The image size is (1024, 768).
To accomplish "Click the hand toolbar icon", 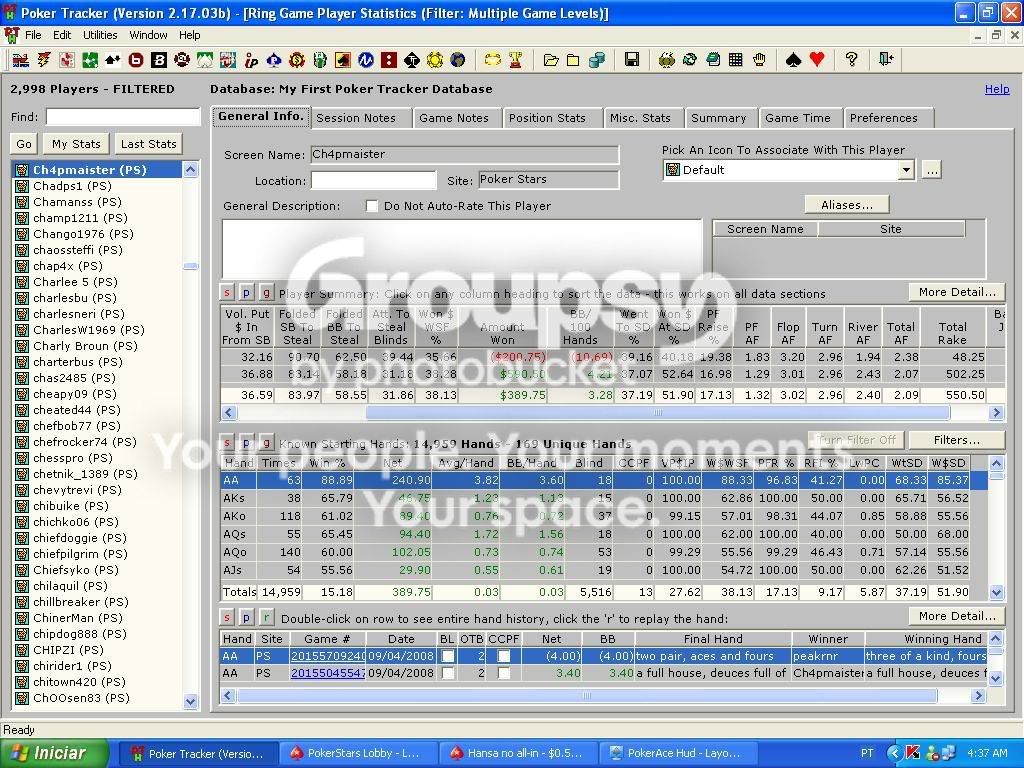I will [x=759, y=60].
